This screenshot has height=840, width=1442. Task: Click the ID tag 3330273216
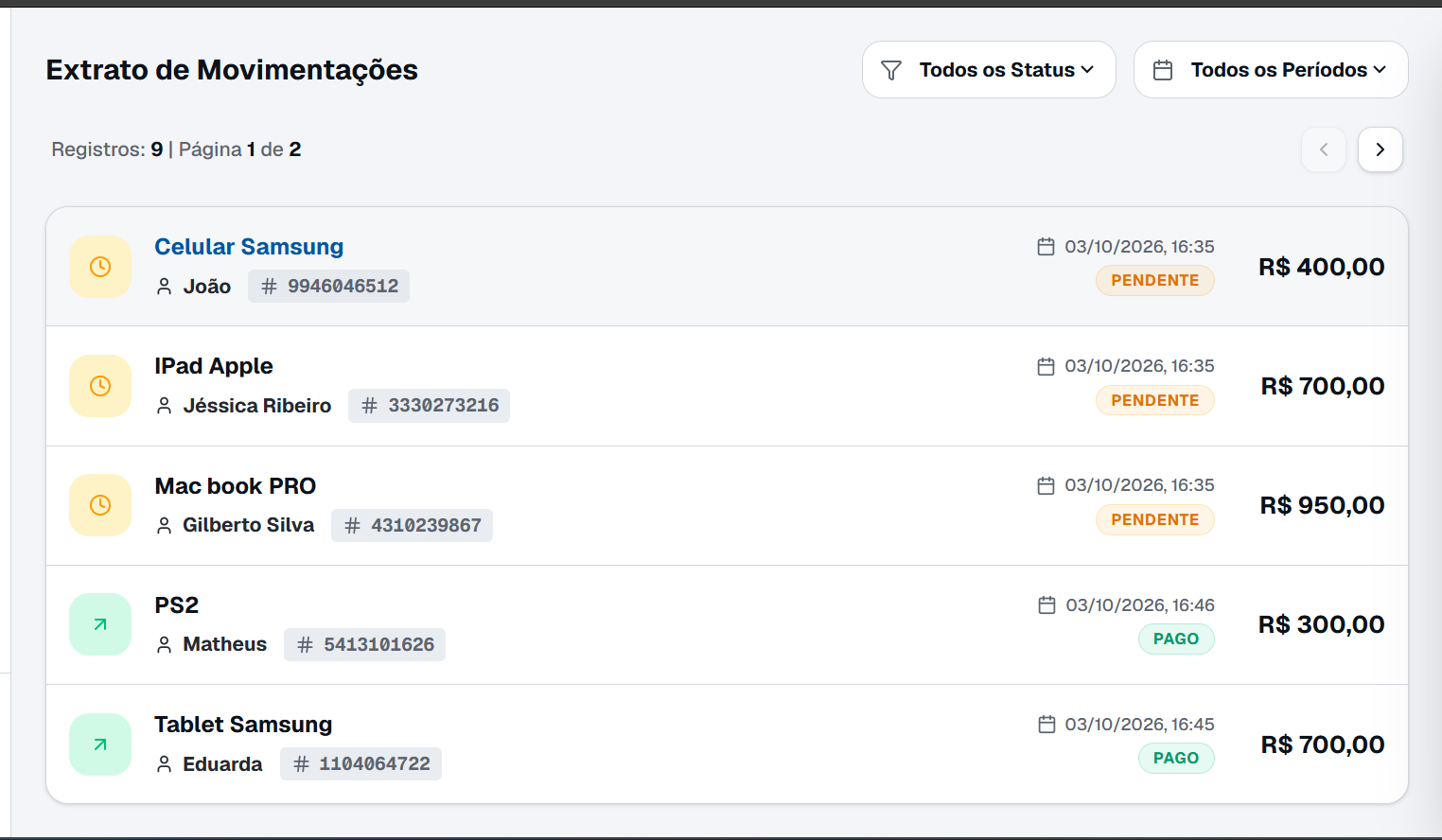point(430,406)
